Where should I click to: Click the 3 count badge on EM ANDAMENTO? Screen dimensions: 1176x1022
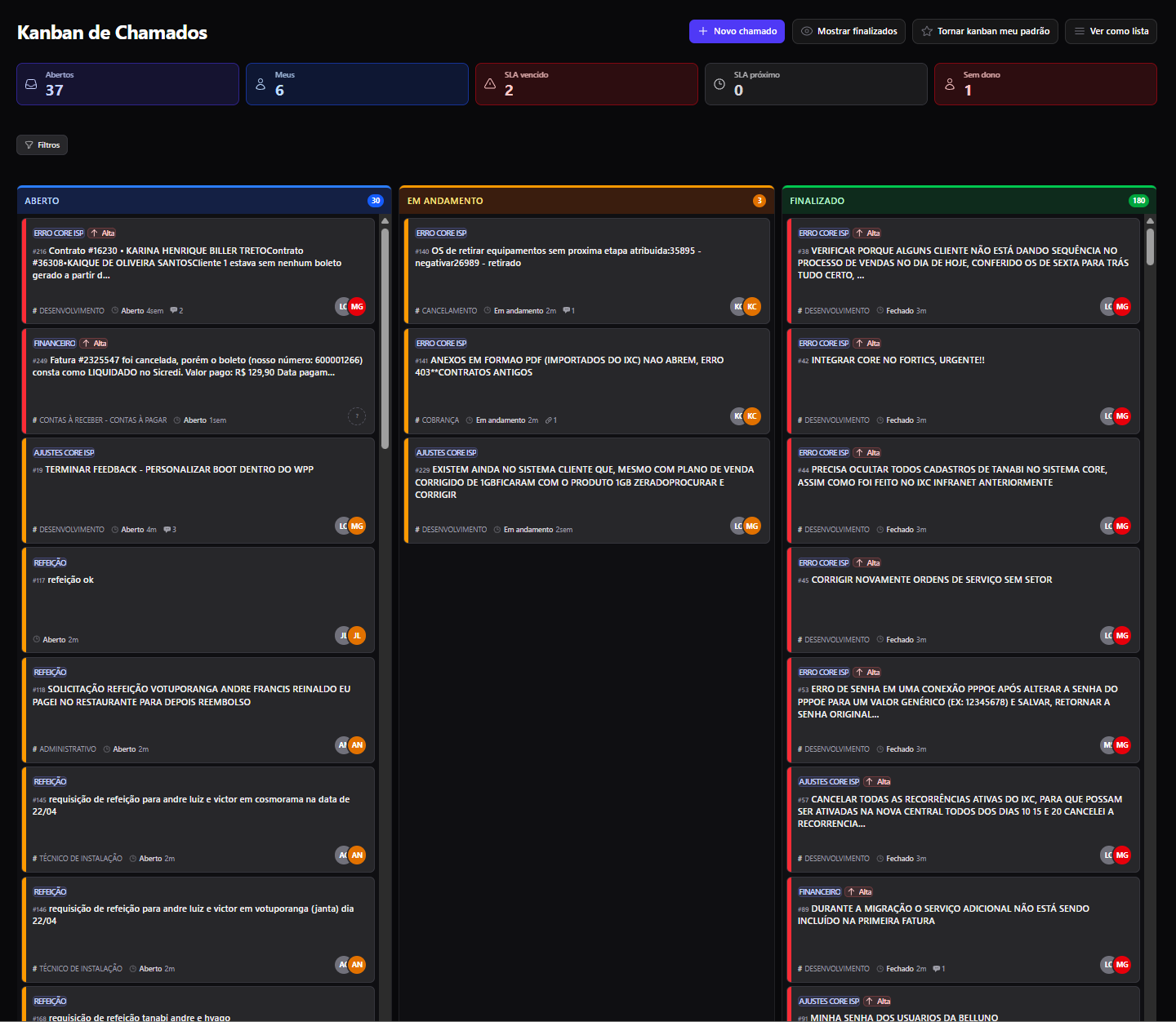click(759, 201)
